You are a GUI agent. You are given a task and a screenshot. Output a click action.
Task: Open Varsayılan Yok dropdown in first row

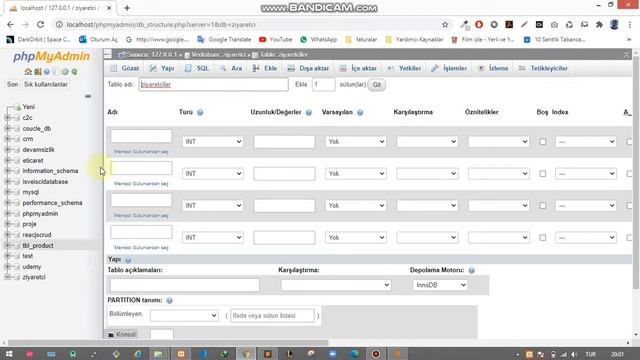(x=356, y=142)
